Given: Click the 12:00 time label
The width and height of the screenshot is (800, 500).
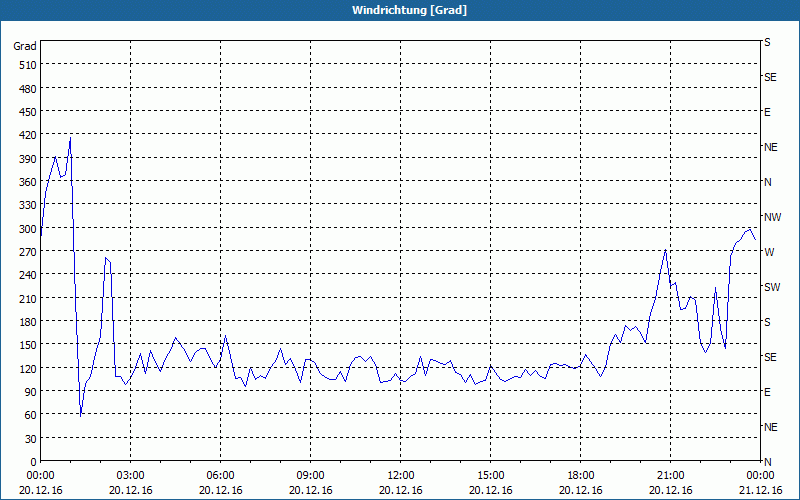Looking at the screenshot, I should 401,476.
